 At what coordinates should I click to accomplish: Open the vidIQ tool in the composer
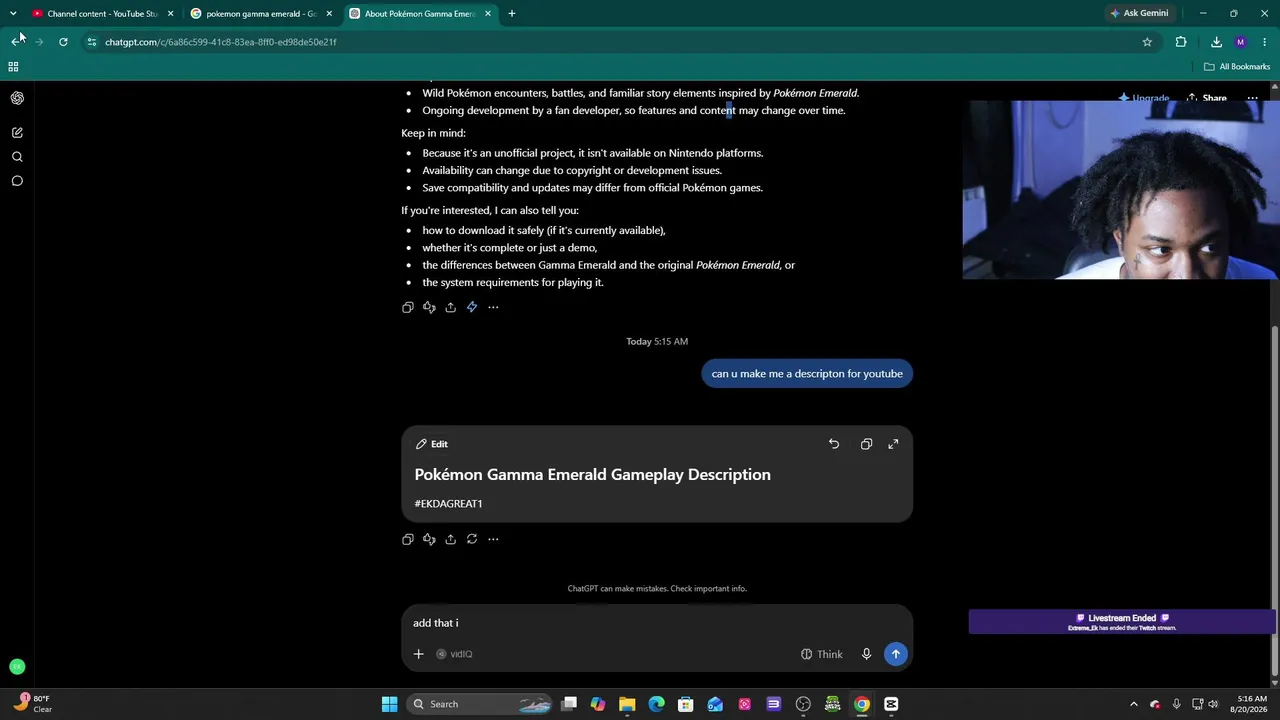(x=454, y=654)
